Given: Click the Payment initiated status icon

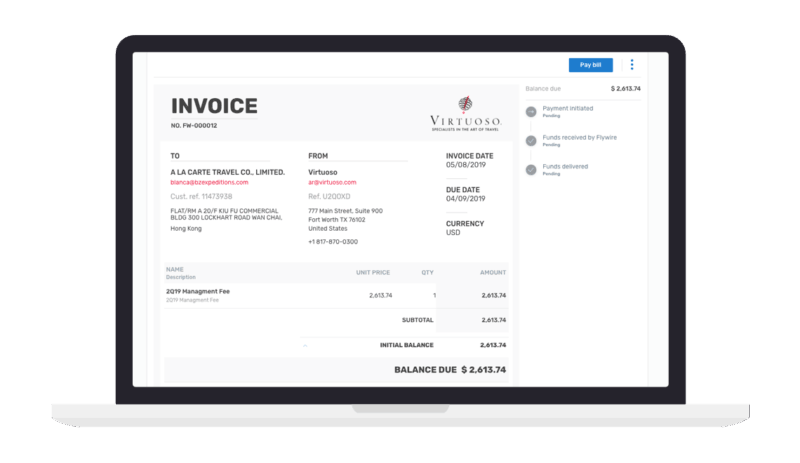Looking at the screenshot, I should coord(531,111).
